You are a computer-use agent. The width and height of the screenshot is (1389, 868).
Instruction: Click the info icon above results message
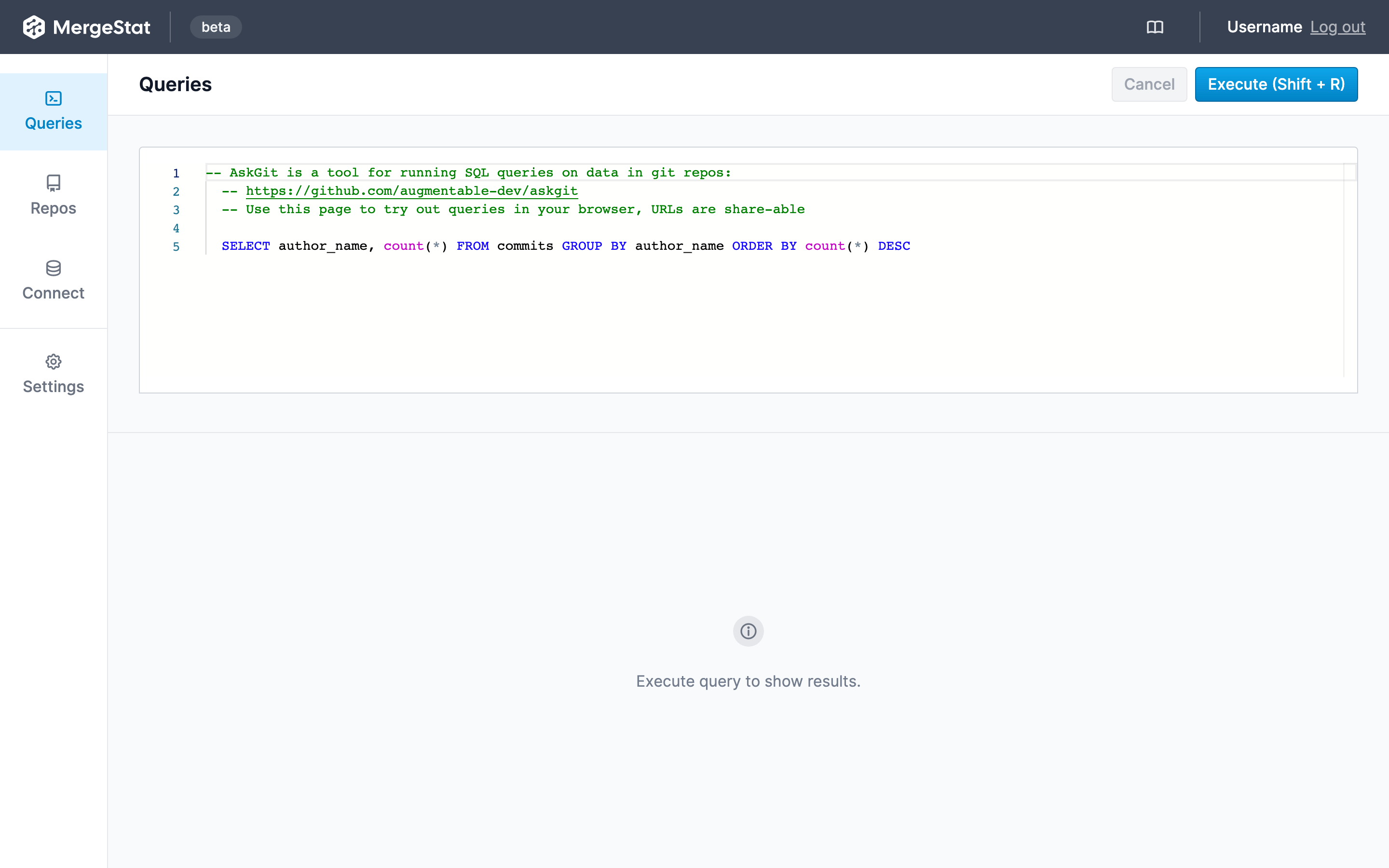[x=748, y=631]
